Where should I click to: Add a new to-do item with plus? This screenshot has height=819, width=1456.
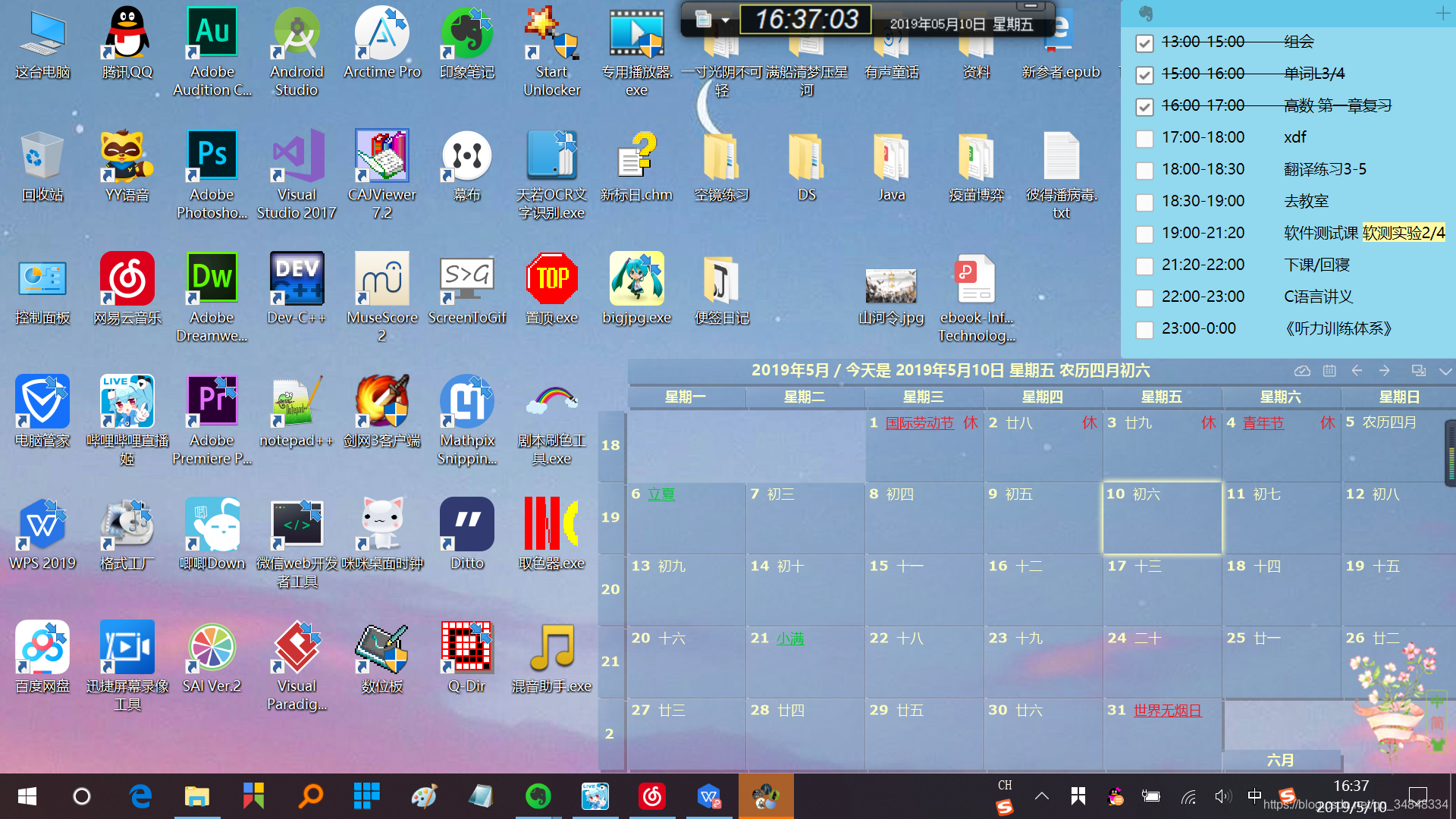click(1442, 13)
